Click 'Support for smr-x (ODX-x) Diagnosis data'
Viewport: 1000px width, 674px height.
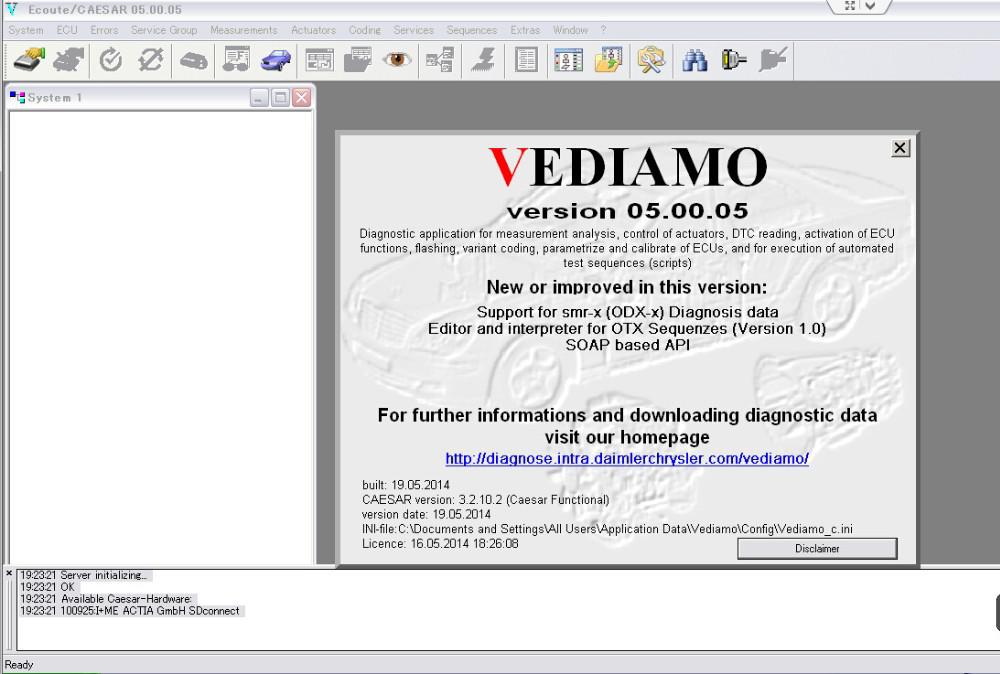tap(628, 312)
